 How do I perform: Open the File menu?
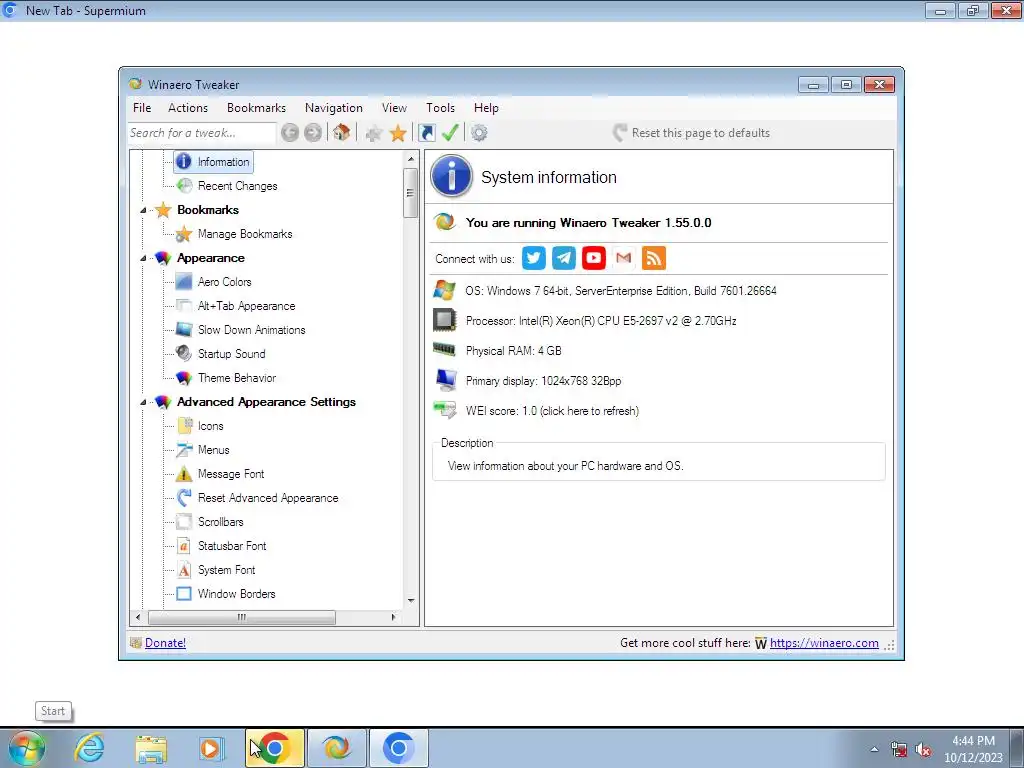142,108
